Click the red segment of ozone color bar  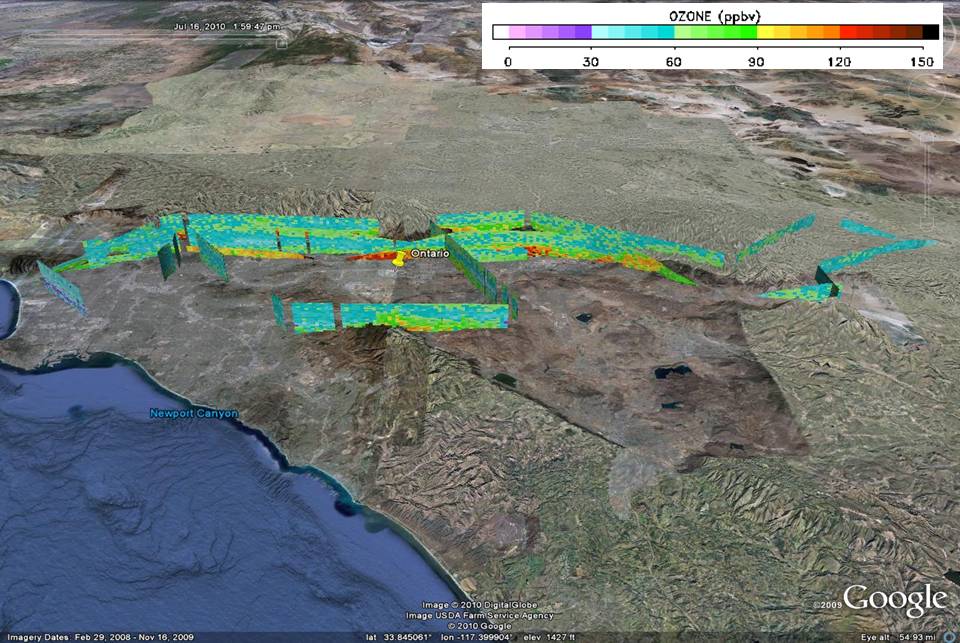[881, 32]
